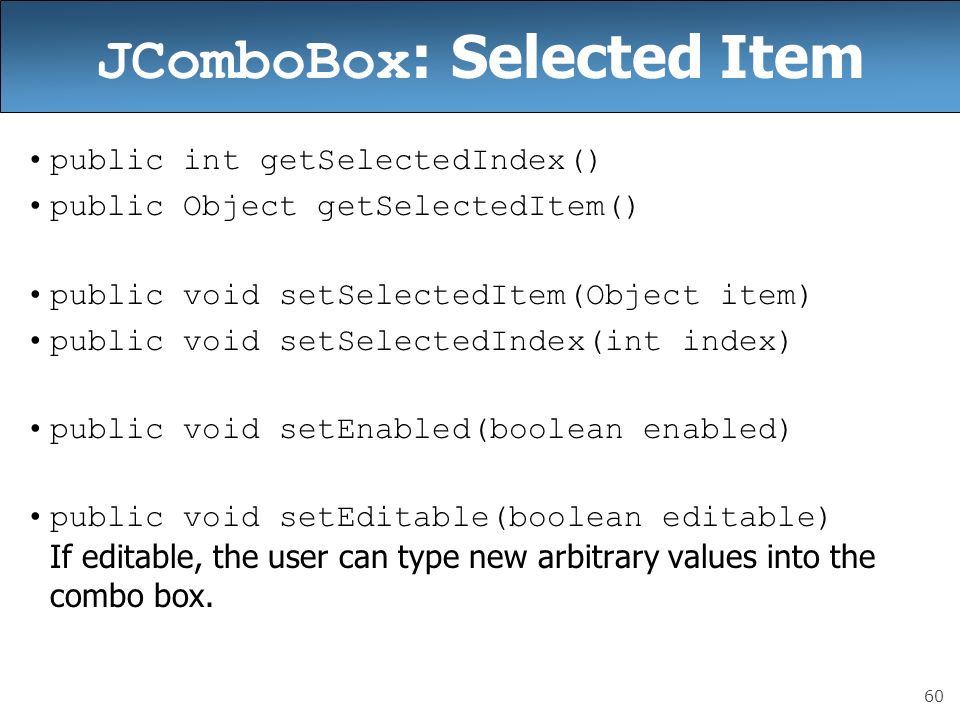Click the setSelectedItem(Object item) line
Viewport: 960px width, 720px height.
(429, 296)
